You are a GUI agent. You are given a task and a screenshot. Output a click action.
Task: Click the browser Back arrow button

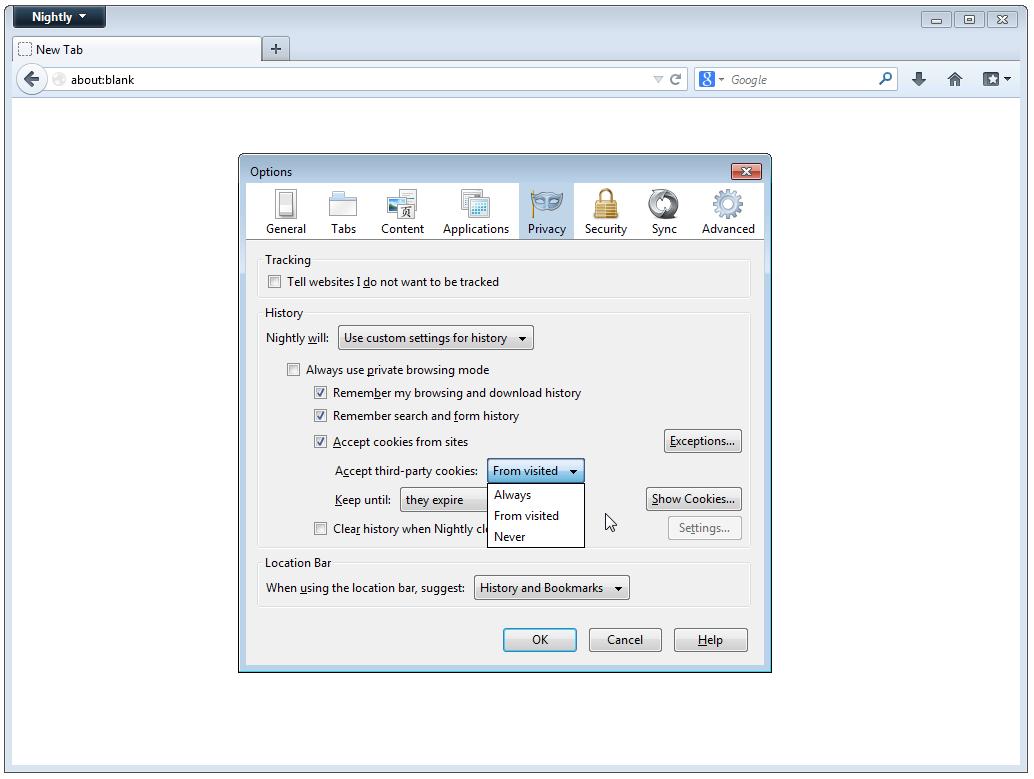tap(31, 80)
